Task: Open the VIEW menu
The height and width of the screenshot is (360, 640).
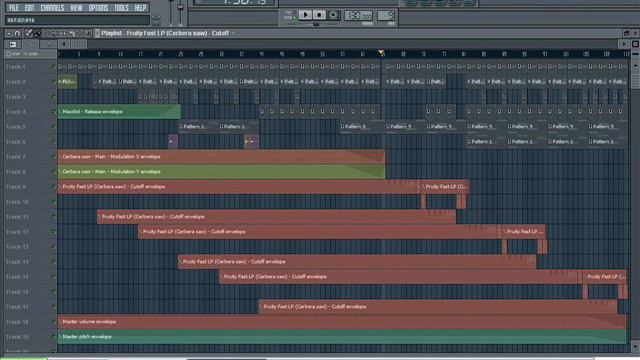Action: click(76, 8)
